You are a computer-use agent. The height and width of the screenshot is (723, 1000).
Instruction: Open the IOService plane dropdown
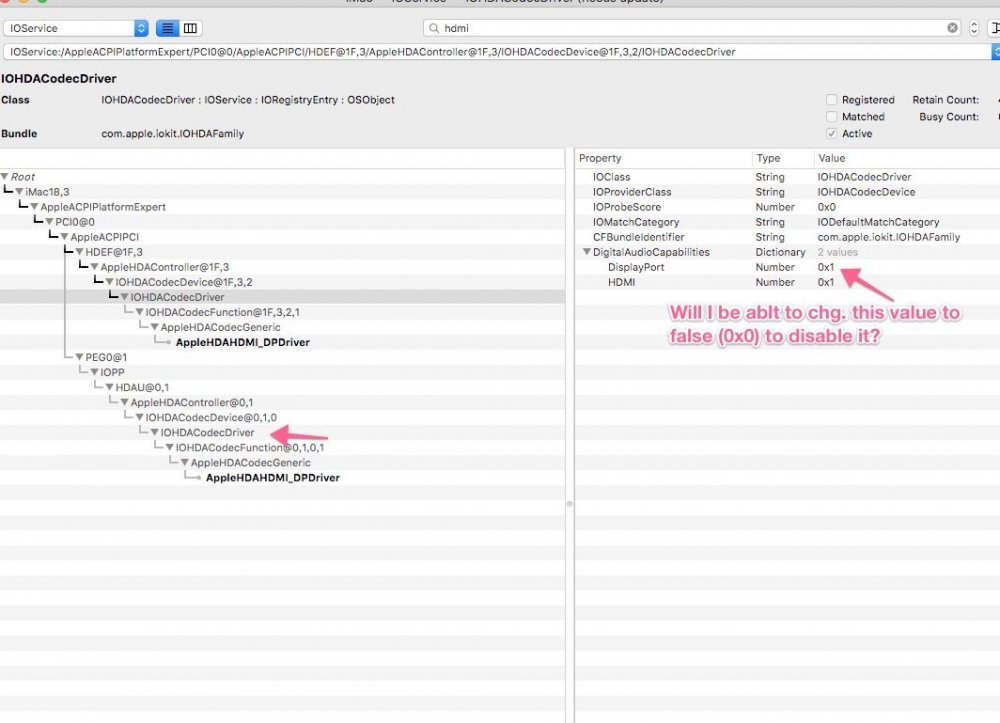(76, 28)
